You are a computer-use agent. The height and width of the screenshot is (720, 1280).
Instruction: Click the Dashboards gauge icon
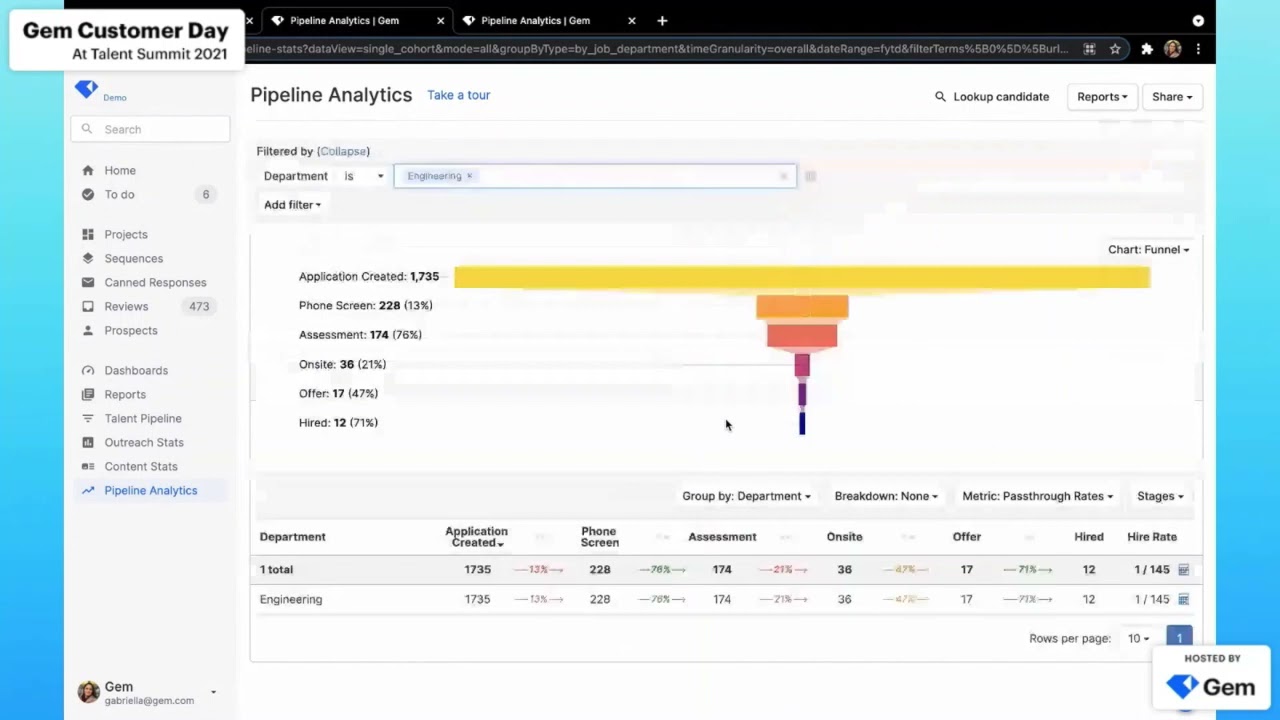pos(88,370)
